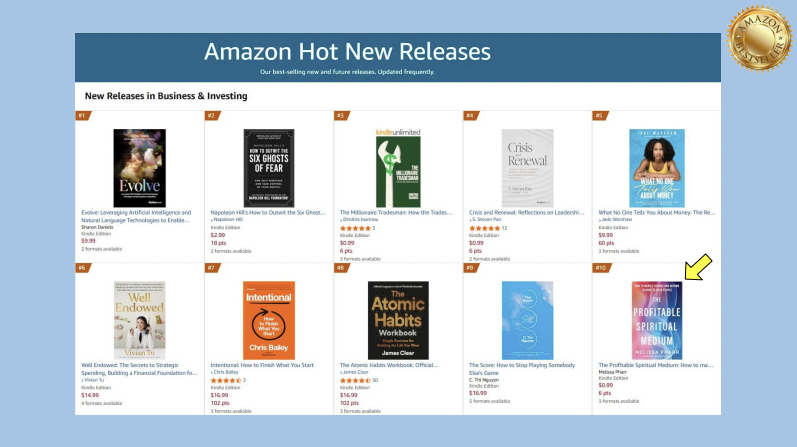
Task: Open the Well Endowed book cover
Action: pyautogui.click(x=140, y=320)
